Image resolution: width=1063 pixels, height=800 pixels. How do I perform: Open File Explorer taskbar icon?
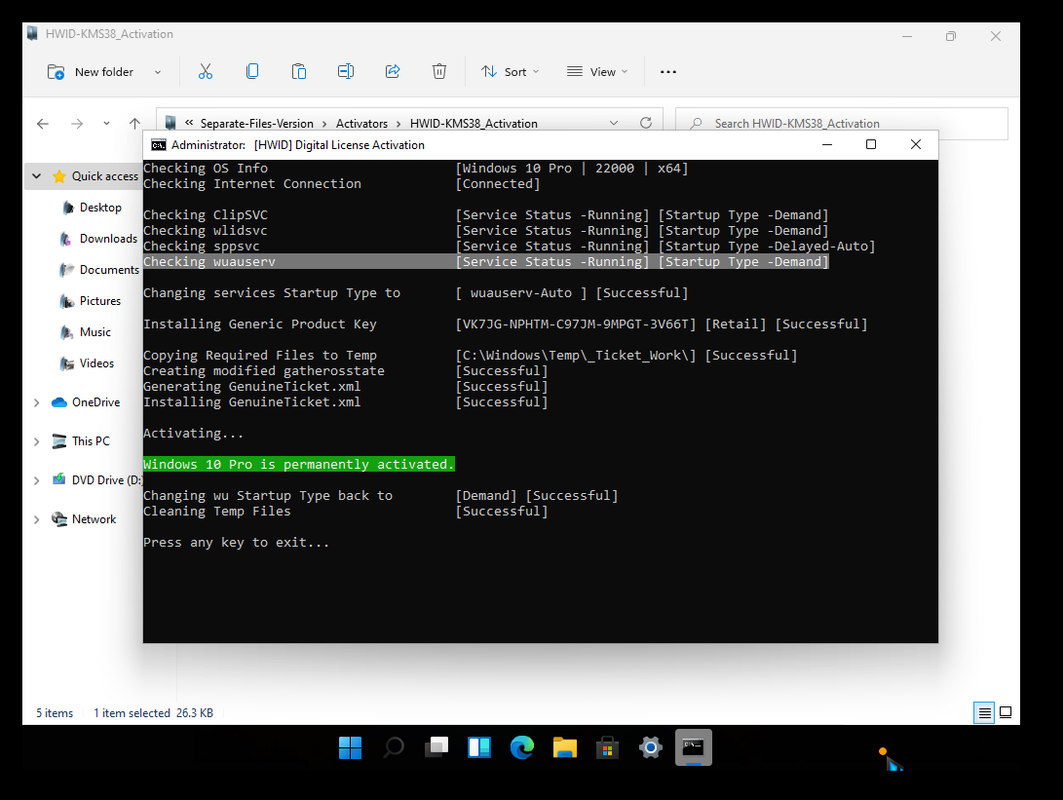pos(565,748)
